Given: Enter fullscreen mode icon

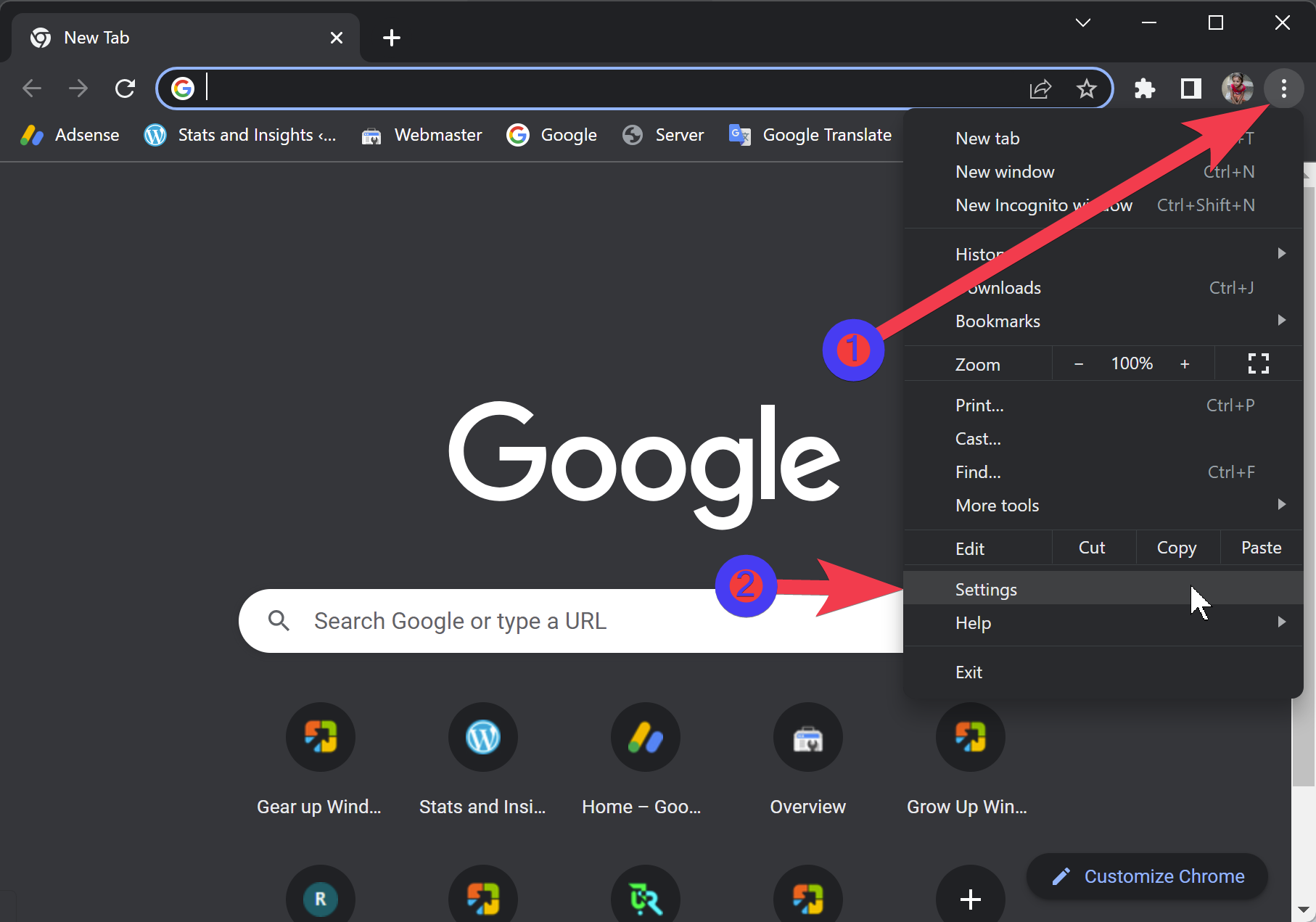Looking at the screenshot, I should click(x=1259, y=363).
